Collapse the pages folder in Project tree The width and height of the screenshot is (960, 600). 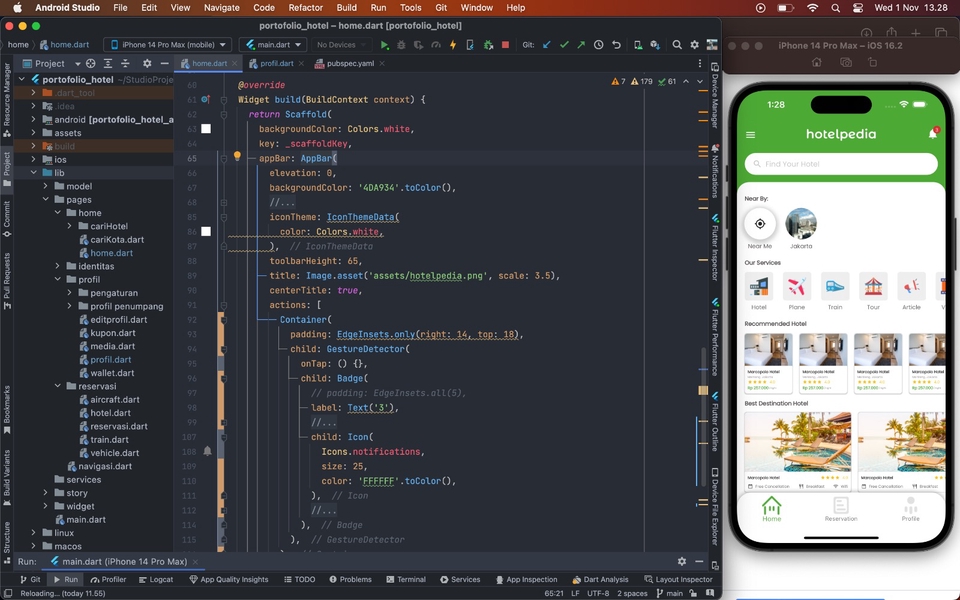click(44, 199)
